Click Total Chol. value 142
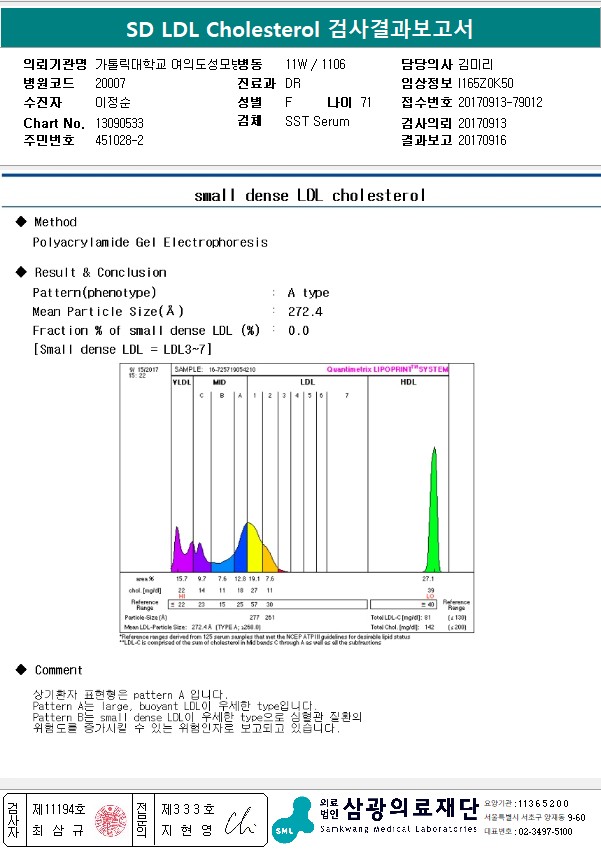The height and width of the screenshot is (858, 601). coord(430,627)
